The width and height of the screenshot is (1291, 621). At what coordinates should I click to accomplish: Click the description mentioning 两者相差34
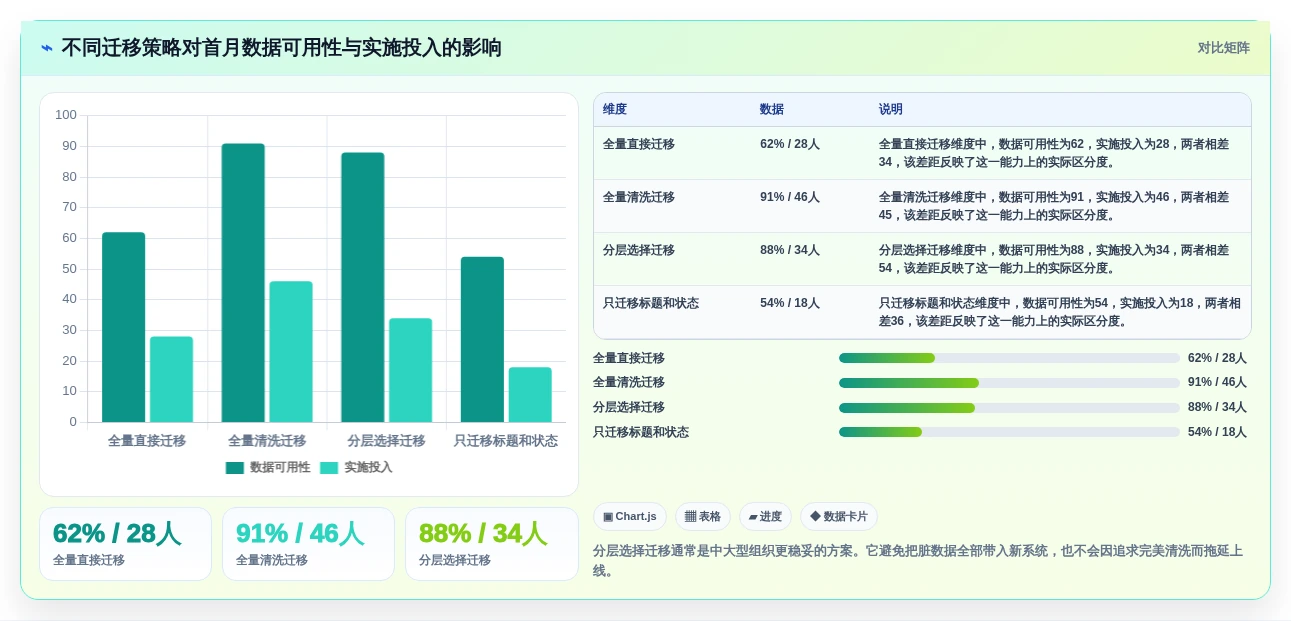click(x=1054, y=153)
